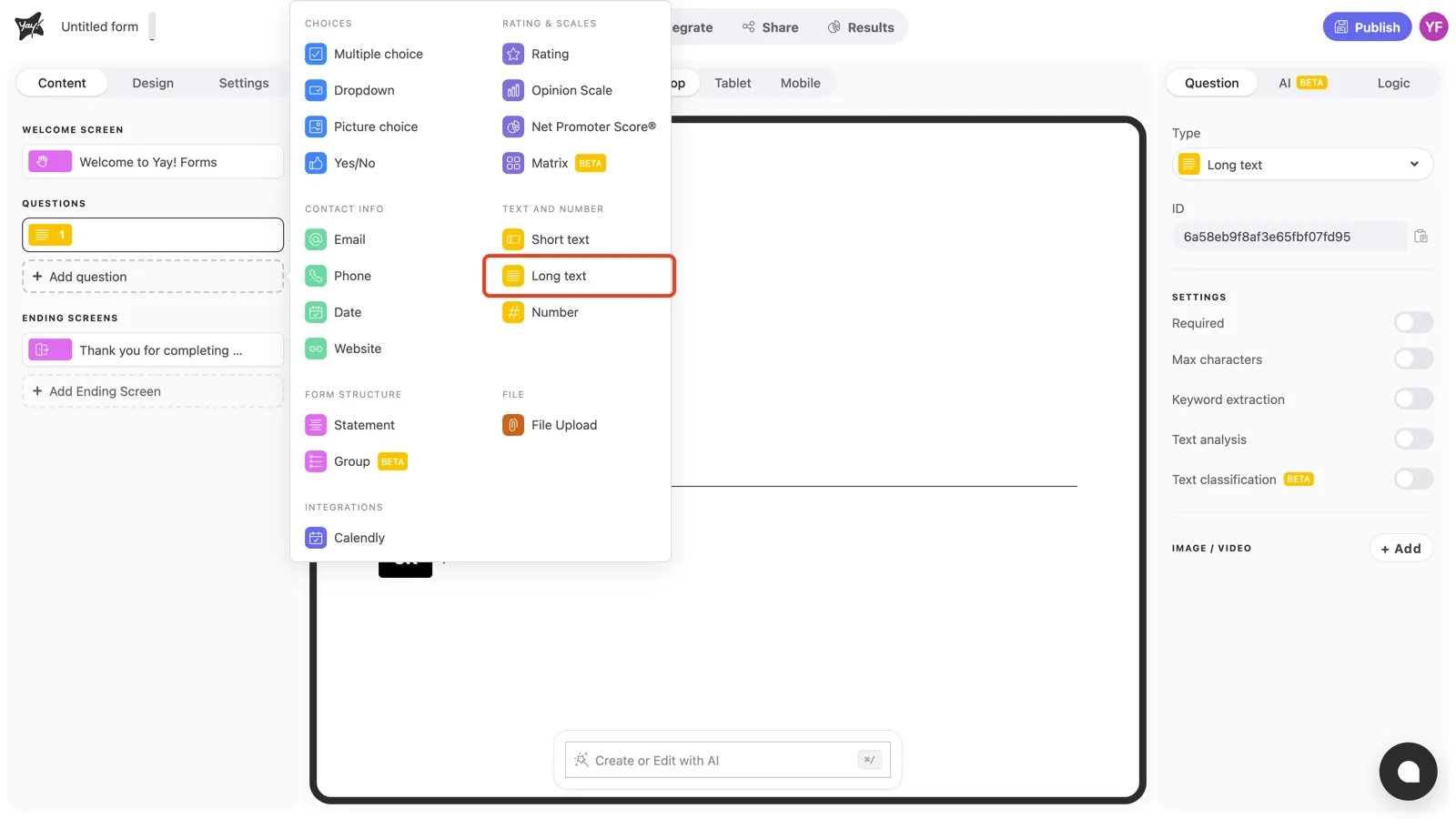Toggle Text classification switch
Image resolution: width=1456 pixels, height=819 pixels.
(1413, 479)
